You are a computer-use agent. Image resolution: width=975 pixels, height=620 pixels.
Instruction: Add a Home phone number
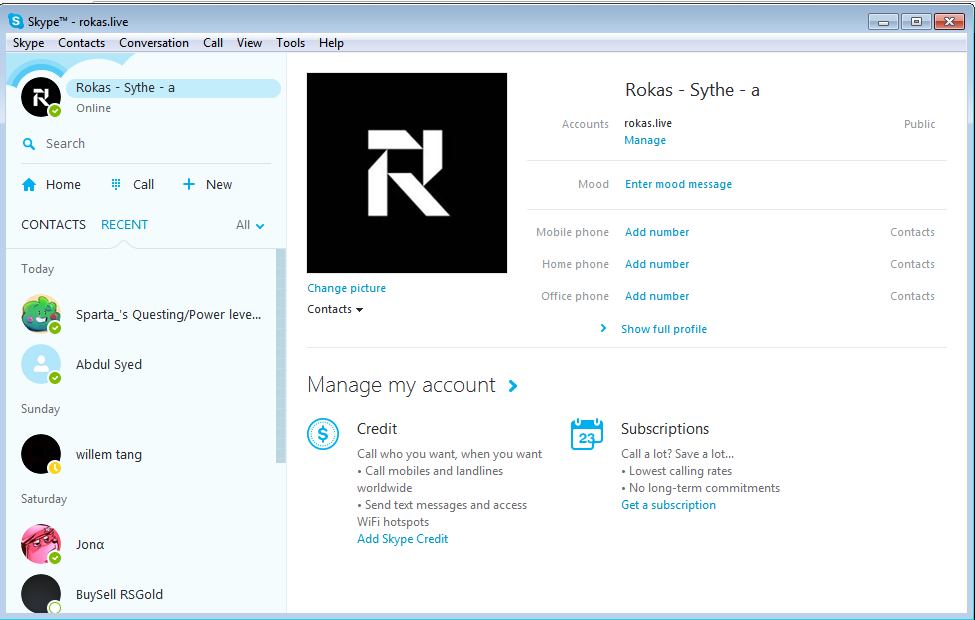pyautogui.click(x=657, y=264)
